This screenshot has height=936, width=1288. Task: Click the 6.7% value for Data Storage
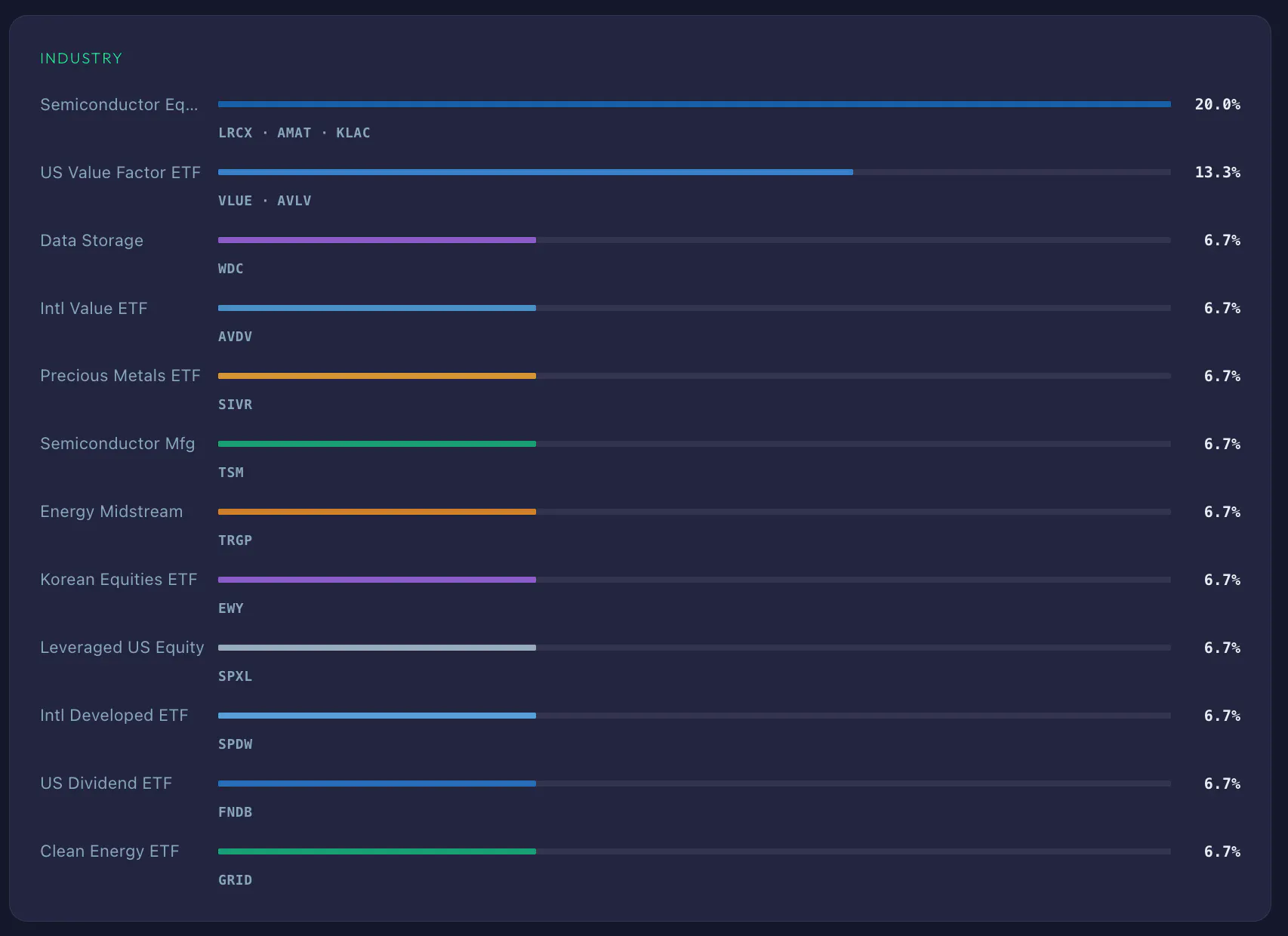[1222, 240]
